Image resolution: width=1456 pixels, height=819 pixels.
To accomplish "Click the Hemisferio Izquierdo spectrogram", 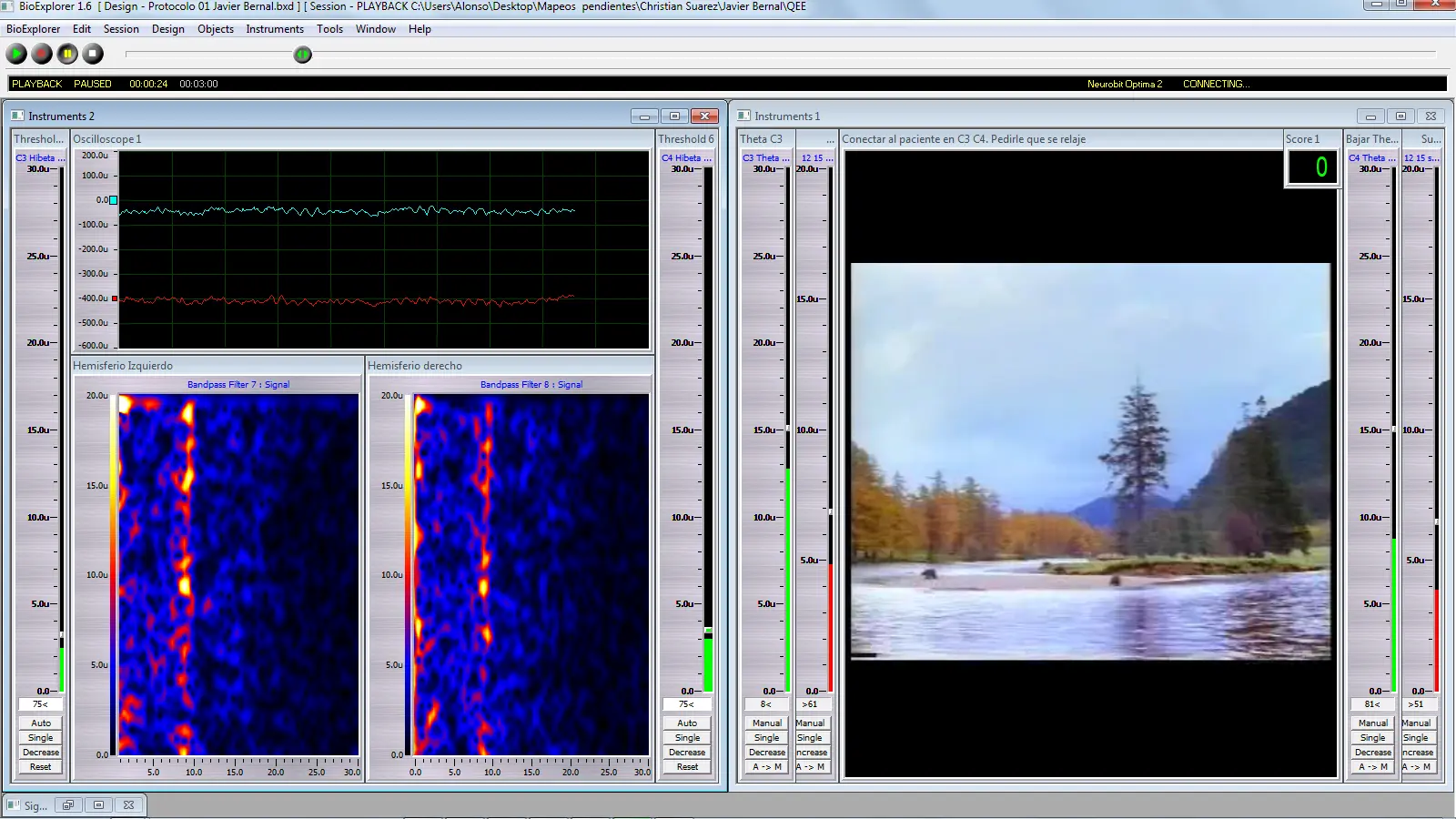I will pyautogui.click(x=238, y=575).
